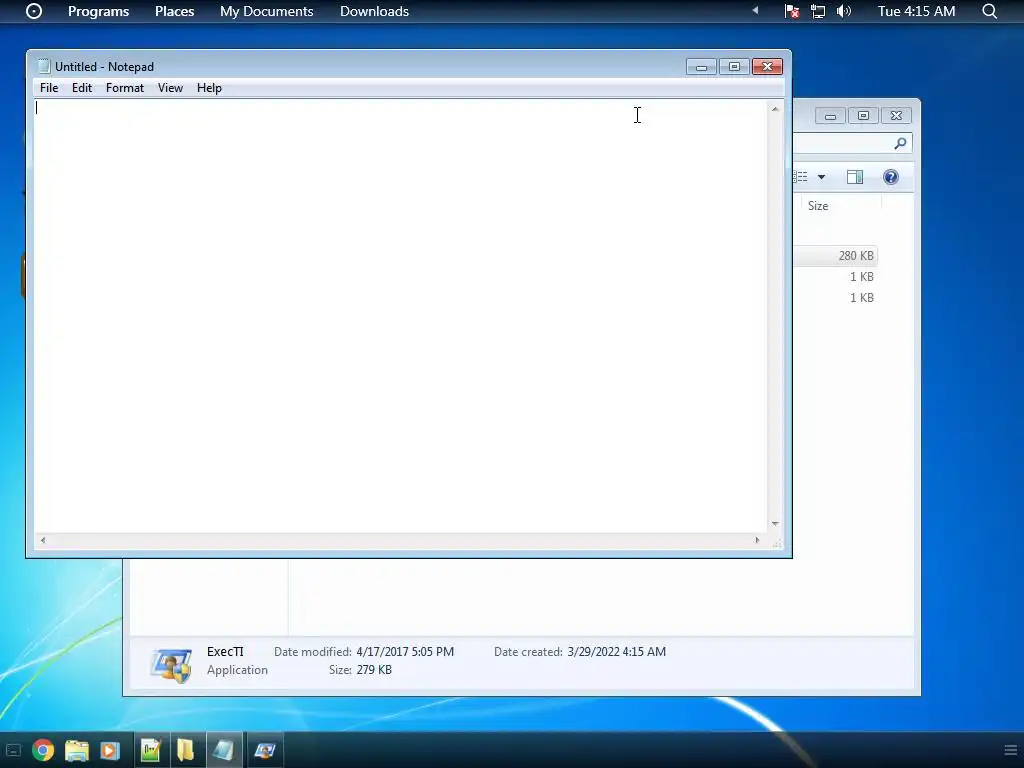The width and height of the screenshot is (1024, 768).
Task: Maximize the Explorer window behind Notepad
Action: click(x=863, y=116)
